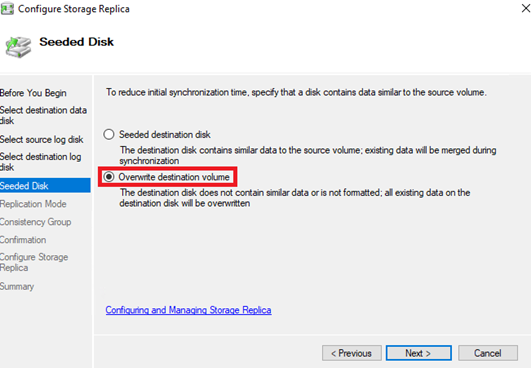Open the Confirmation step in the sidebar

(x=23, y=240)
